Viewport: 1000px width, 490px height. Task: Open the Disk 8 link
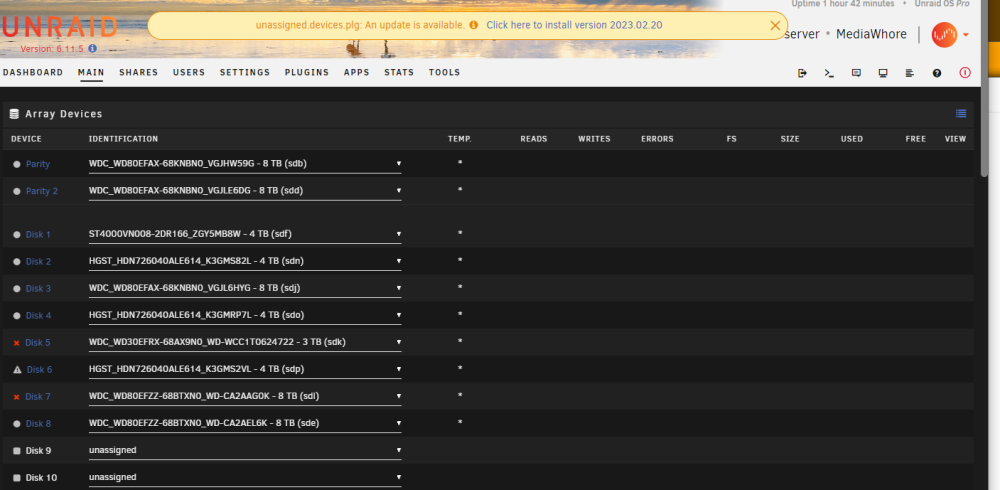tap(38, 424)
